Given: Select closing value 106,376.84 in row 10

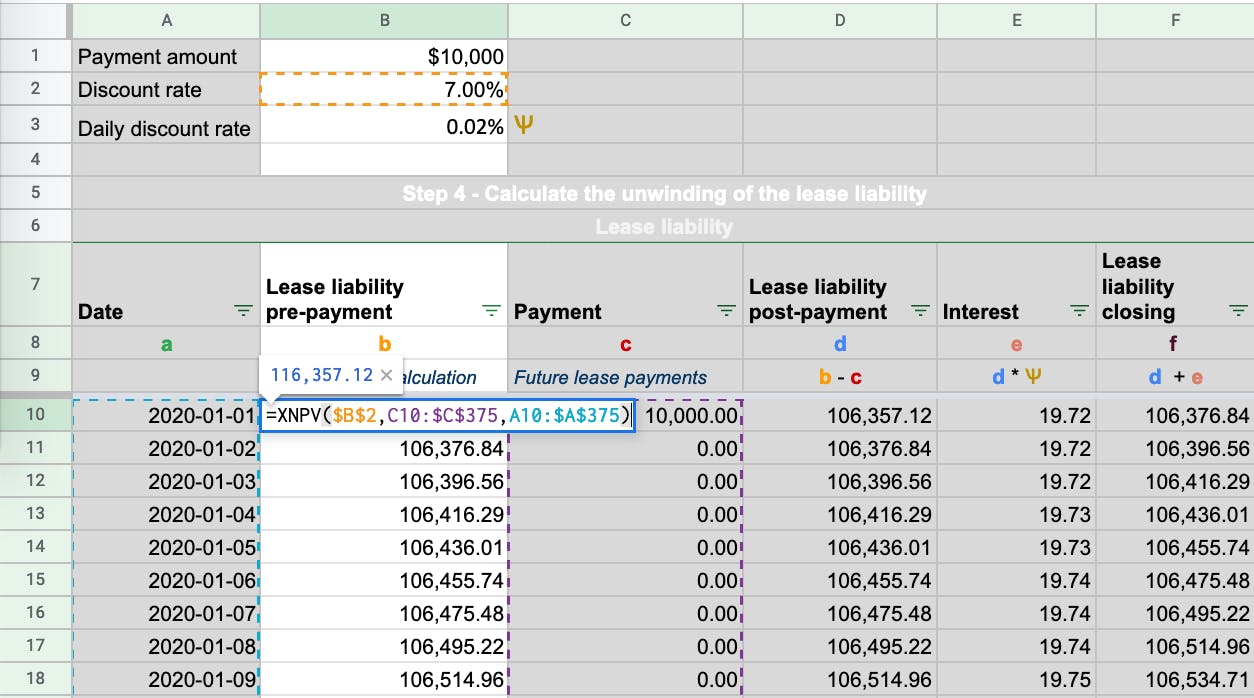Looking at the screenshot, I should [1175, 415].
